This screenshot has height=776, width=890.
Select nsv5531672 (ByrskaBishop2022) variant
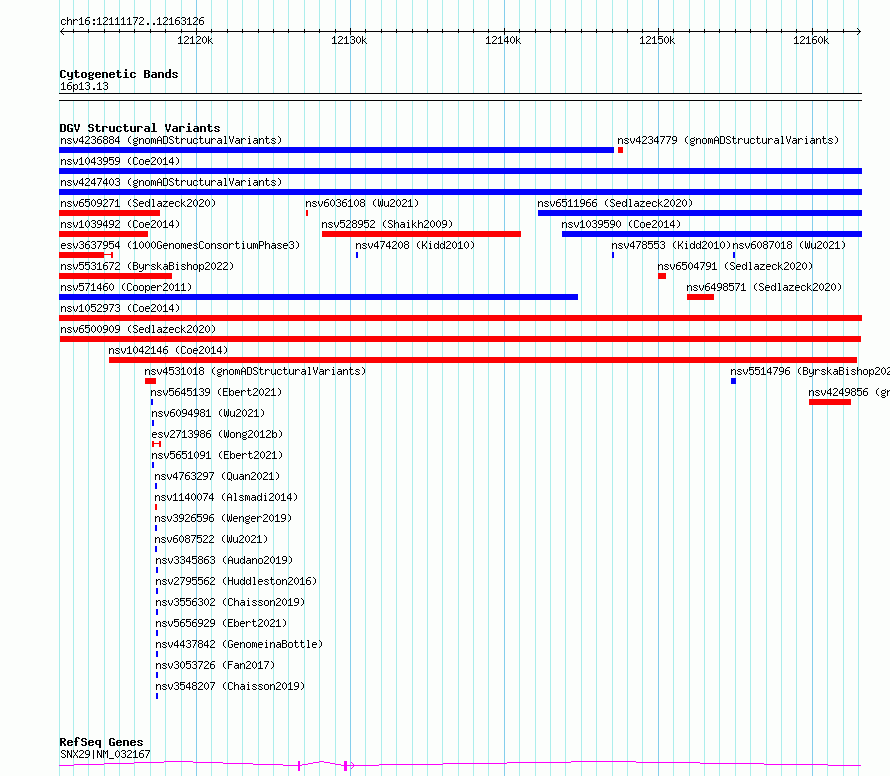[x=147, y=266]
